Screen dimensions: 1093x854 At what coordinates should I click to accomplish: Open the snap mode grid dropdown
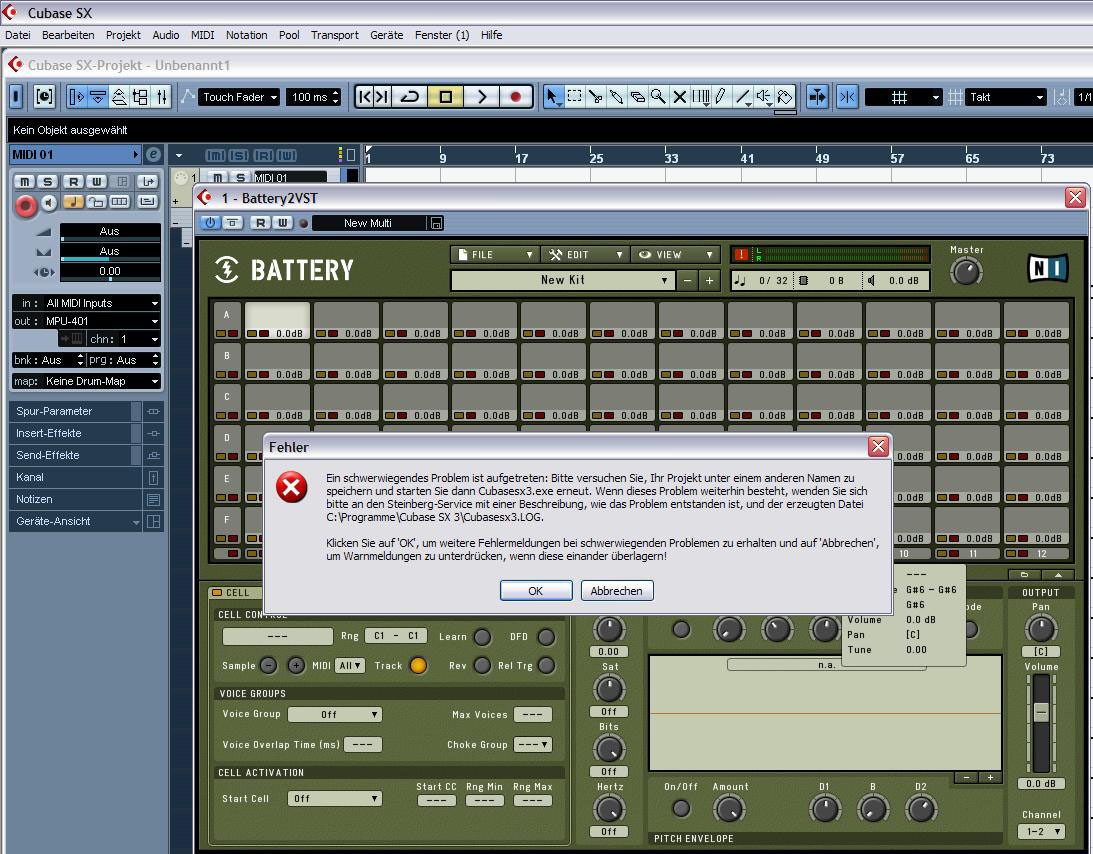903,97
